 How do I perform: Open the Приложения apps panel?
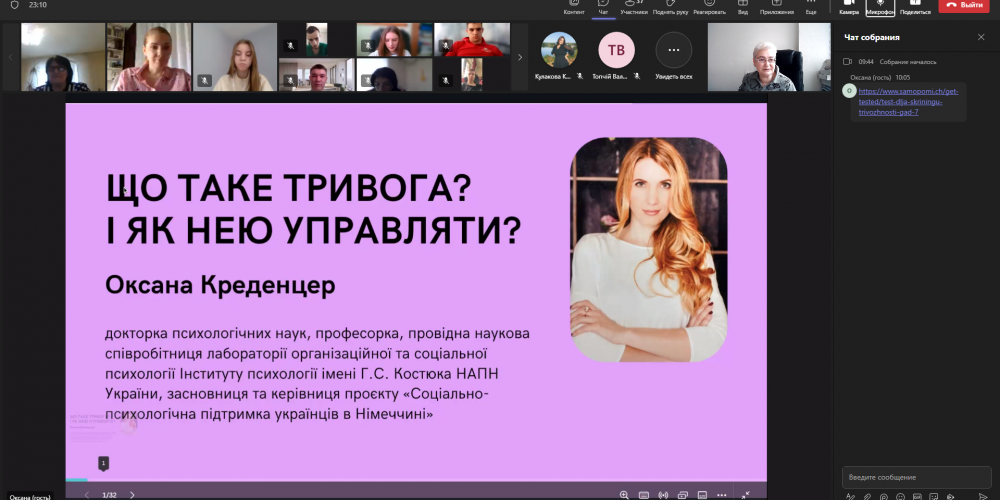777,5
